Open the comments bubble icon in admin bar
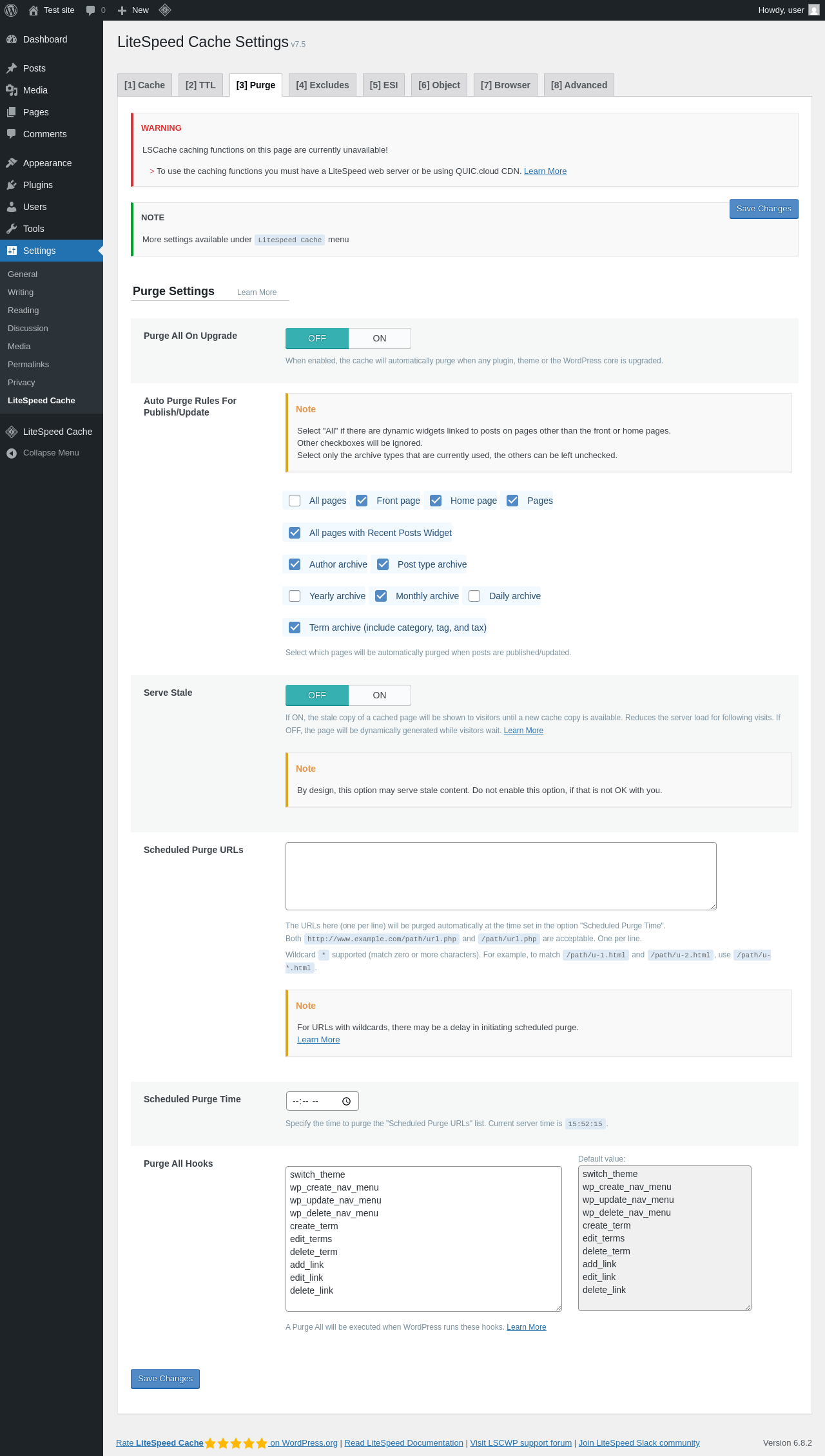This screenshot has height=1456, width=825. pyautogui.click(x=95, y=10)
